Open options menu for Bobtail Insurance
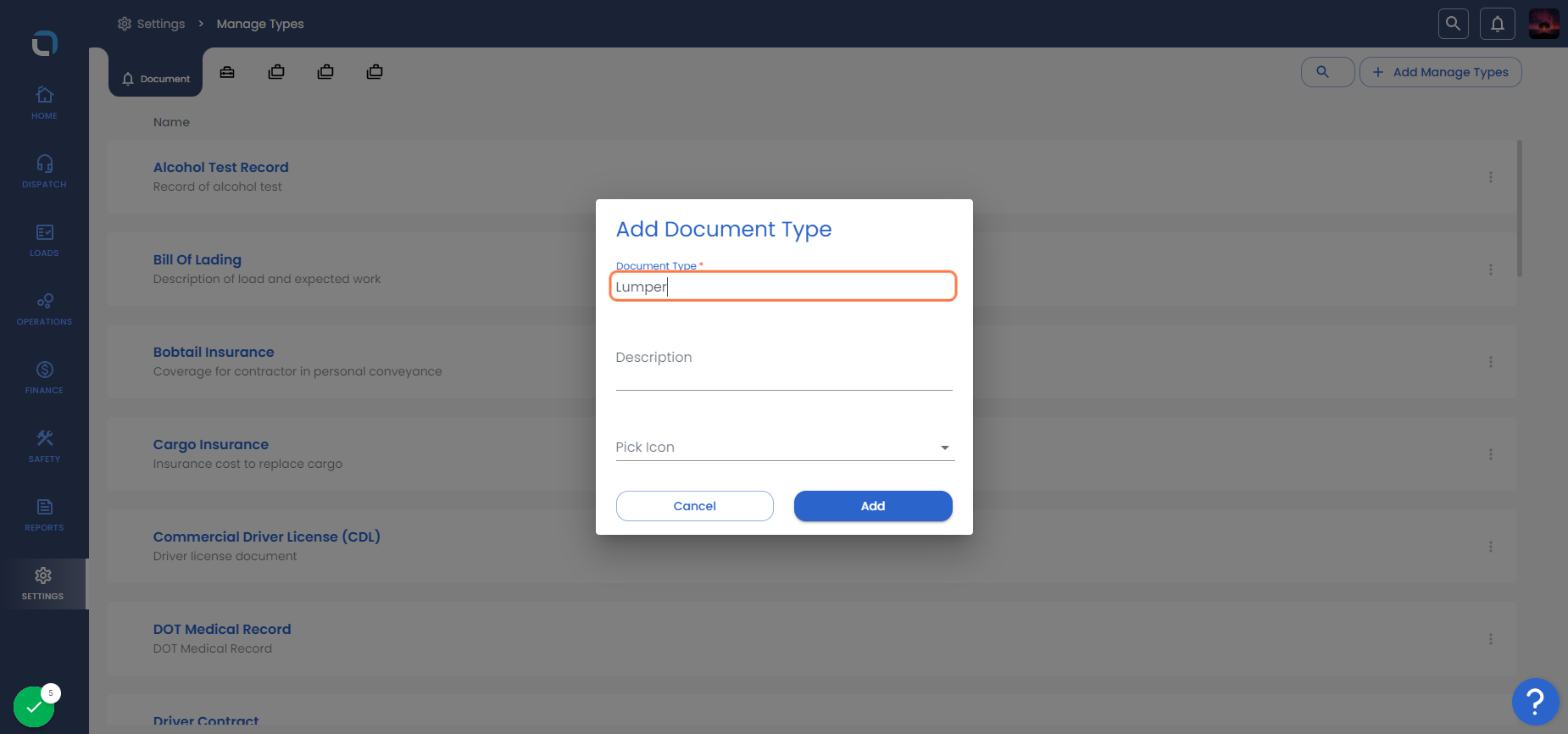Image resolution: width=1568 pixels, height=734 pixels. pos(1490,362)
